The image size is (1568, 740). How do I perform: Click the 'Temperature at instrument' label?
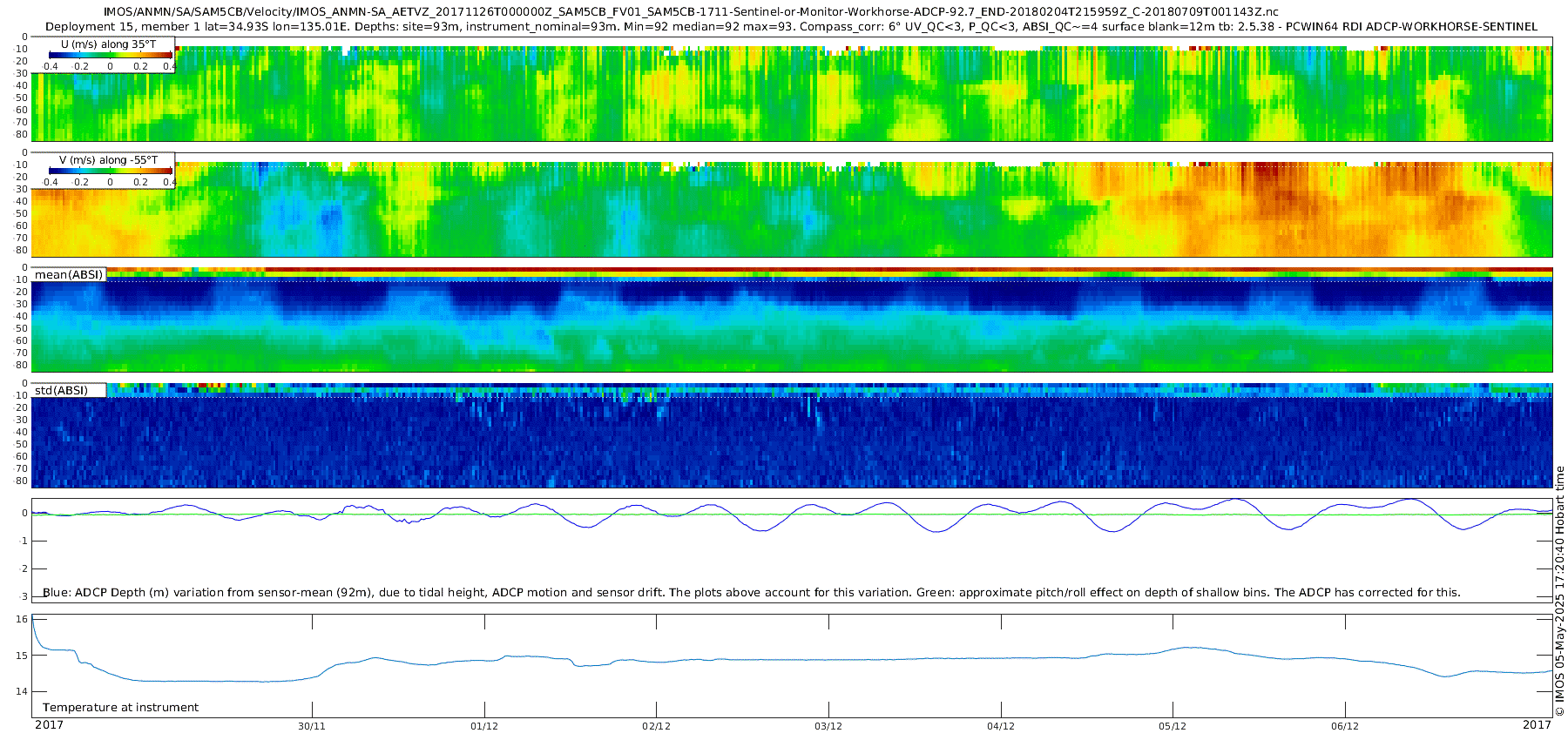120,708
